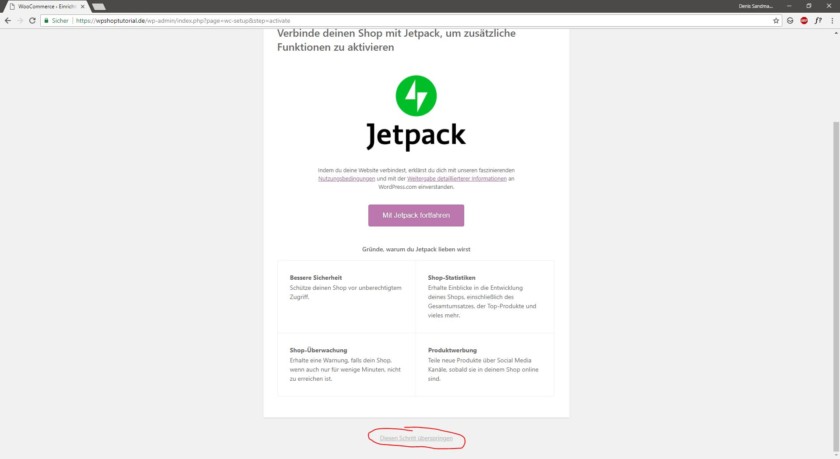
Task: Open the Weitergabe detaillierter Informationen link
Action: point(456,179)
